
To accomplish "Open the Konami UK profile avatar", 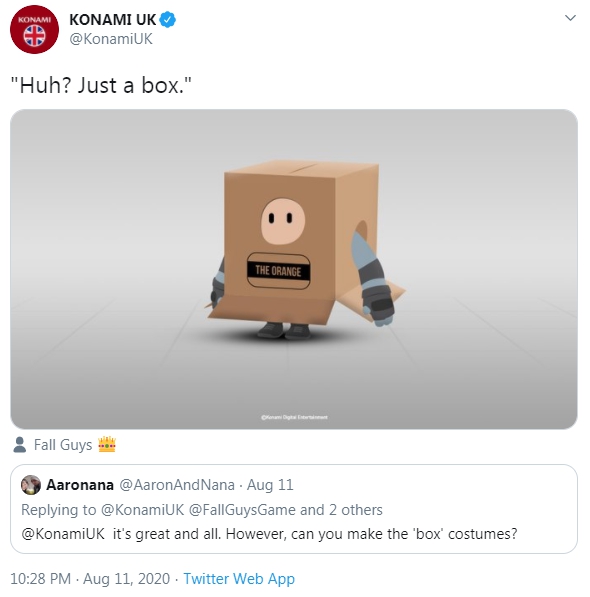I will [34, 29].
